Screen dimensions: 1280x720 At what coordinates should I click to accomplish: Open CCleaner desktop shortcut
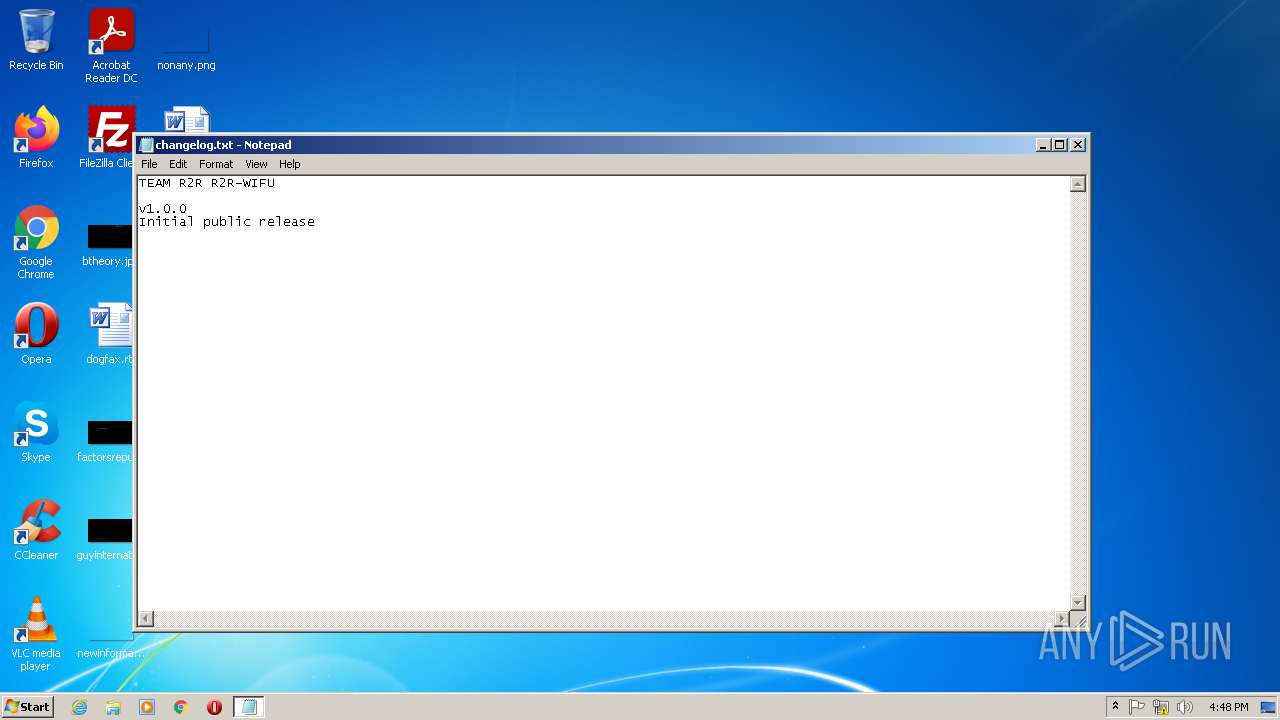coord(36,530)
